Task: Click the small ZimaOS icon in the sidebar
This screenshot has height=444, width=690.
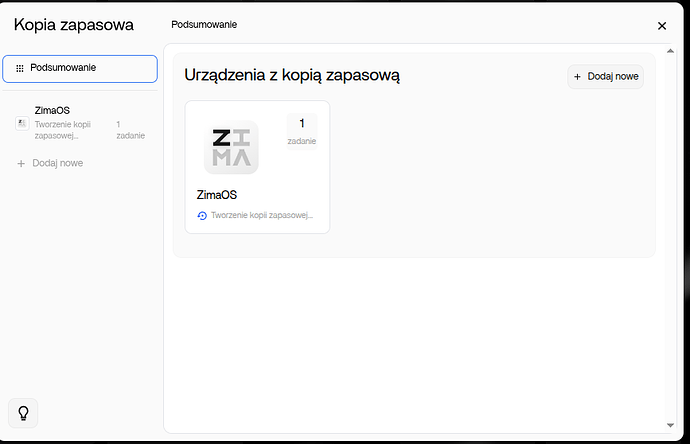Action: pyautogui.click(x=22, y=123)
